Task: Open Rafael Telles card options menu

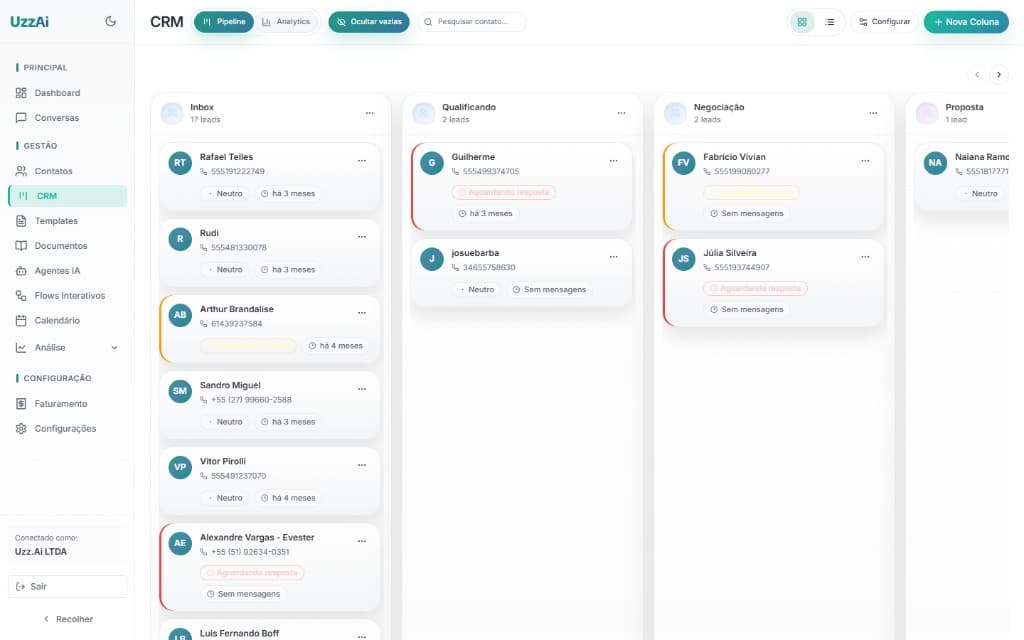Action: point(362,161)
